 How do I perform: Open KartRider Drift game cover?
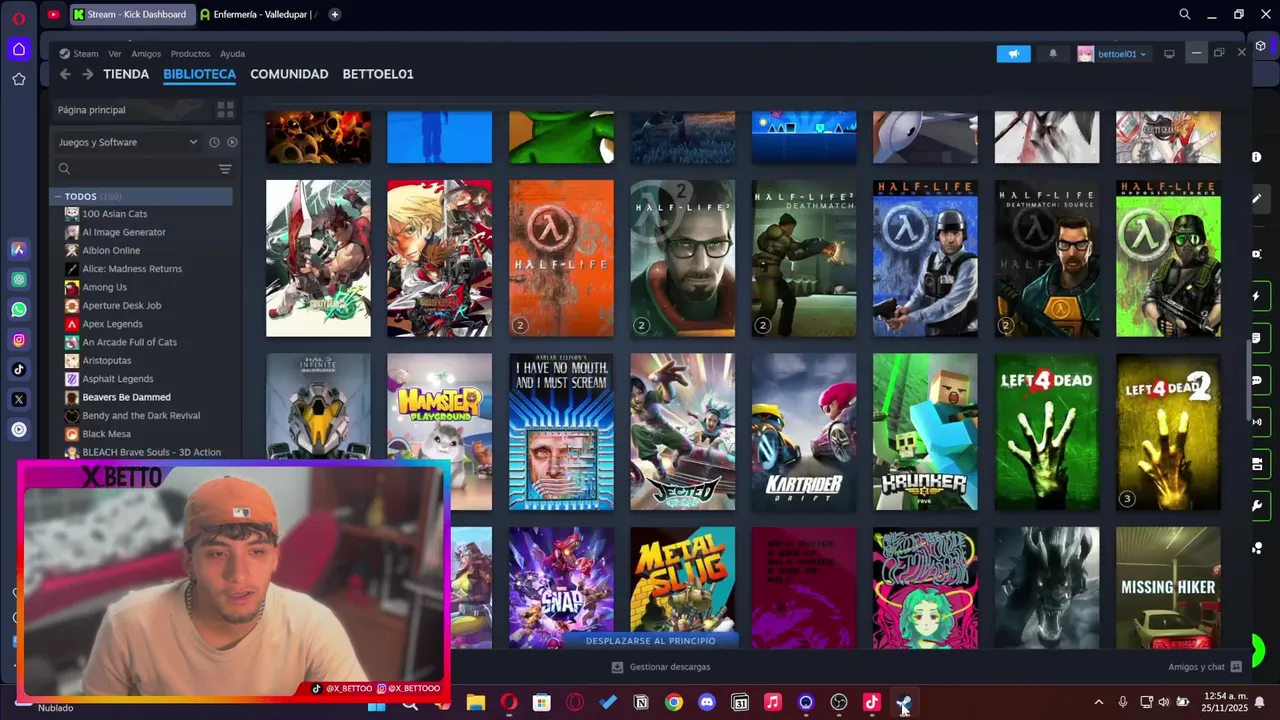(804, 432)
